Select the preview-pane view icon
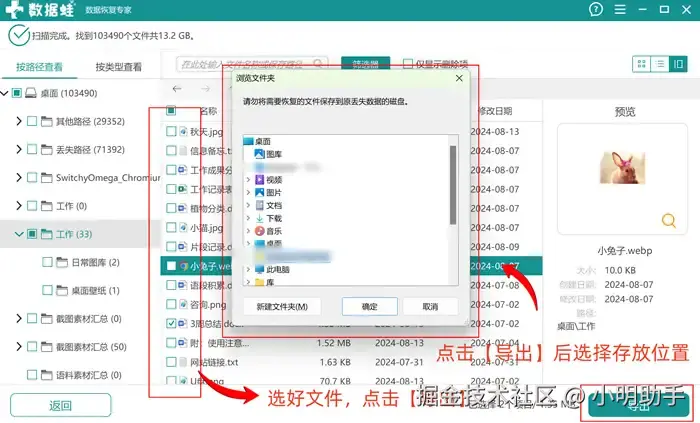Screen dimensions: 700x423 coord(678,64)
